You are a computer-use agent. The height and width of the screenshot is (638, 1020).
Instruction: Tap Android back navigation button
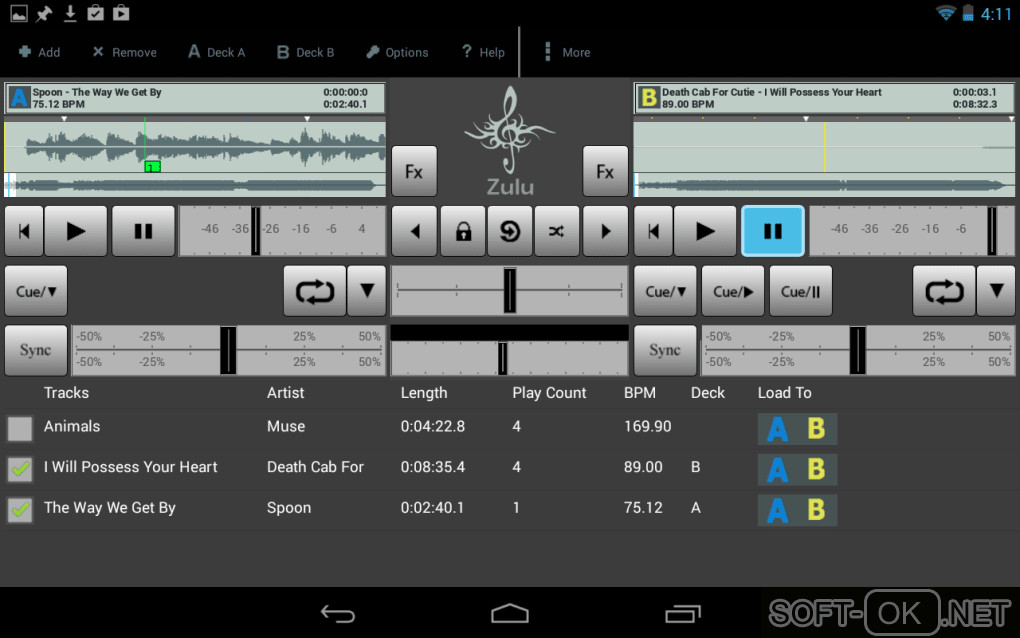338,613
